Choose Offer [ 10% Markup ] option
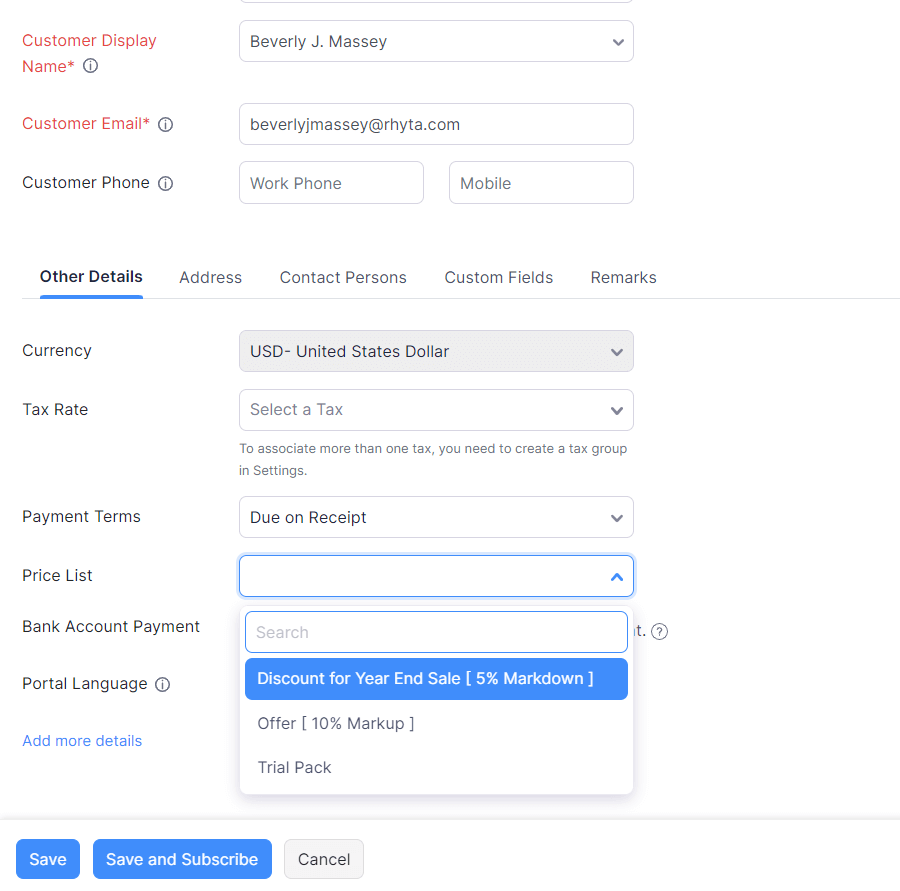 [336, 723]
